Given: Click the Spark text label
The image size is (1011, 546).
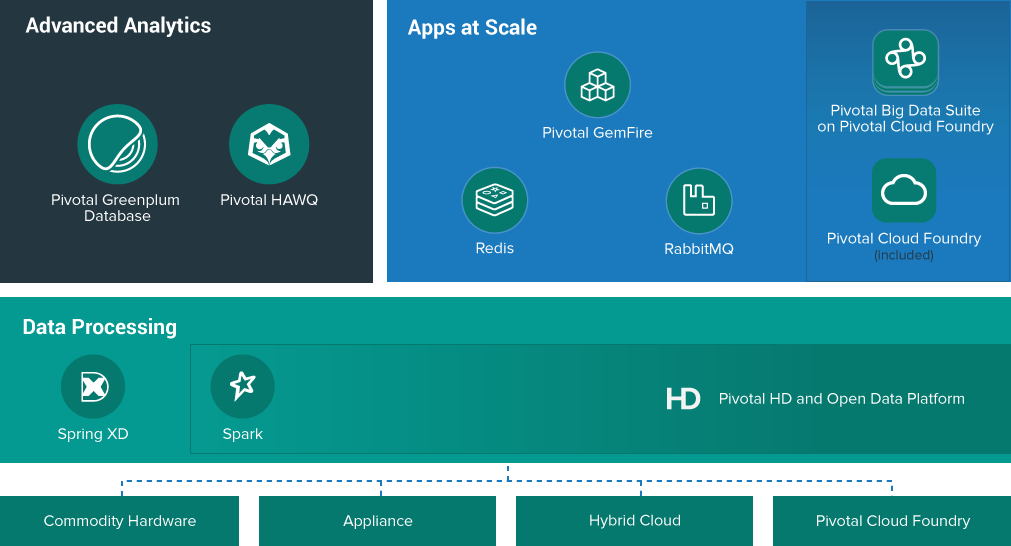Looking at the screenshot, I should [242, 434].
